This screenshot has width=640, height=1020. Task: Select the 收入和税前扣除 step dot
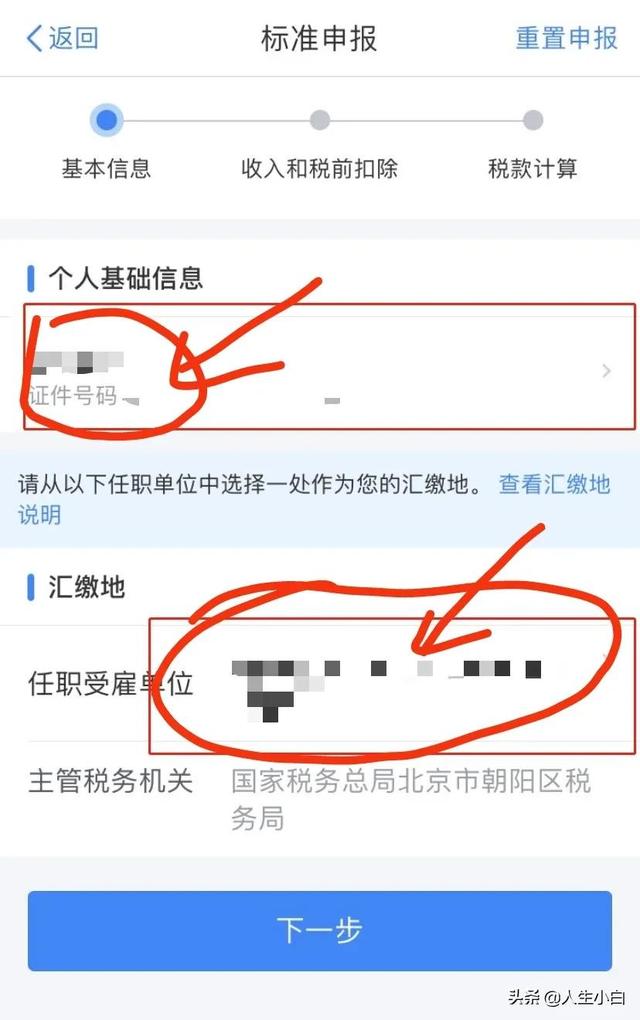coord(319,120)
